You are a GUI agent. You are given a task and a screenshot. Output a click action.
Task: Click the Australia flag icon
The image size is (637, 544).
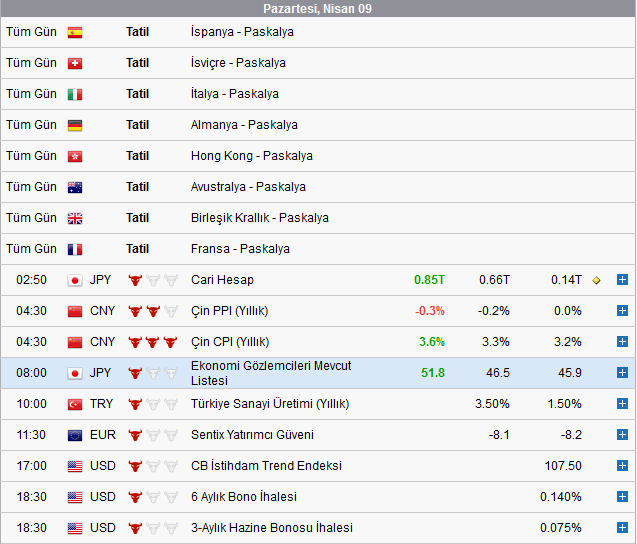pos(75,187)
